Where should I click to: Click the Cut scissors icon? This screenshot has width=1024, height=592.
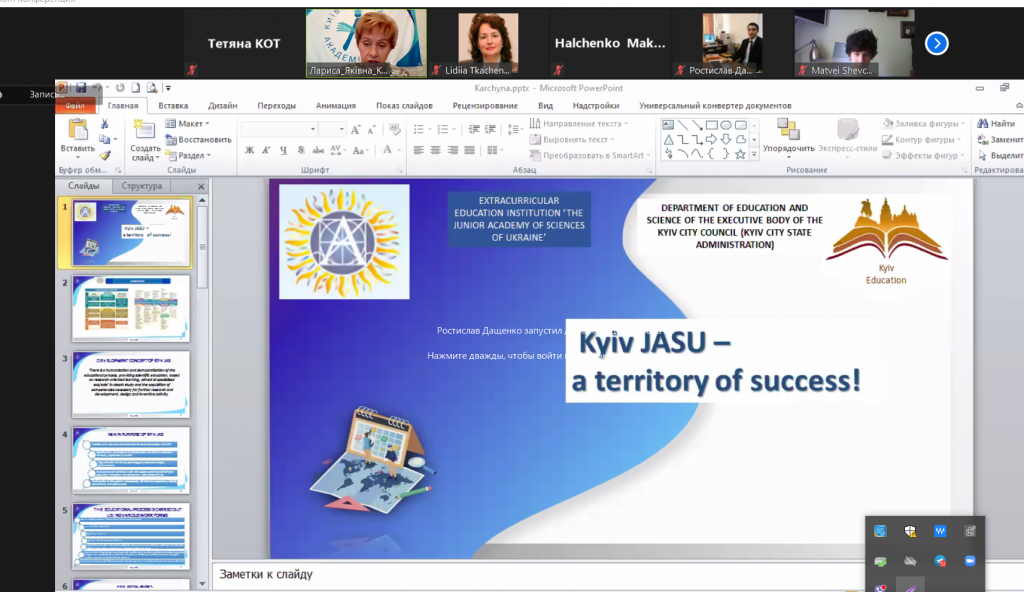pos(104,123)
